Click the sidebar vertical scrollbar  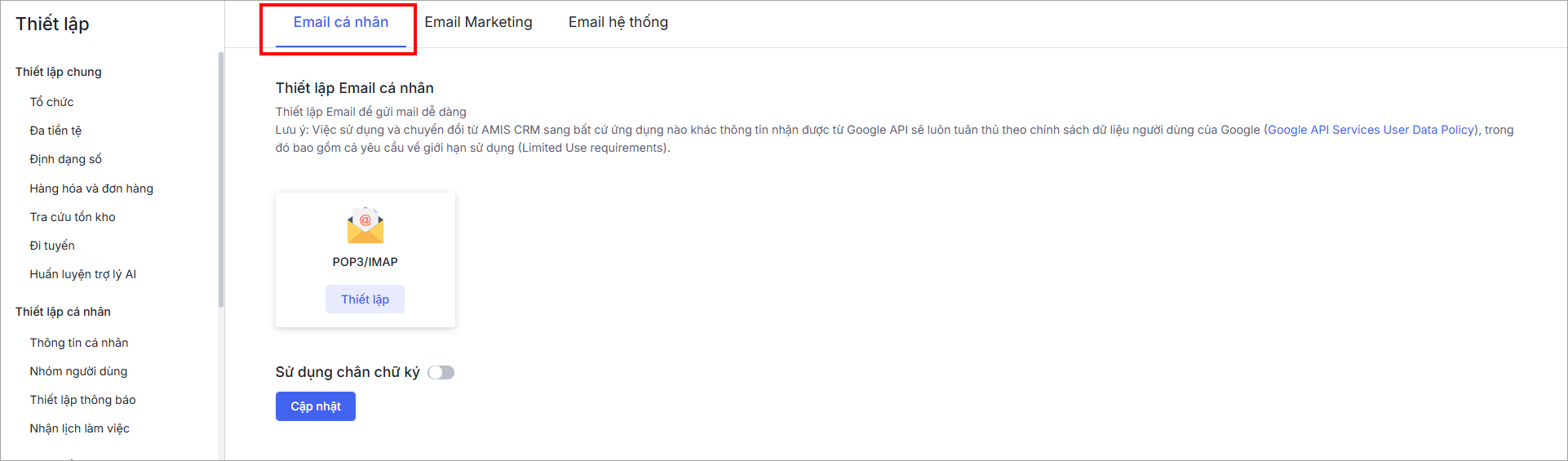coord(220,180)
